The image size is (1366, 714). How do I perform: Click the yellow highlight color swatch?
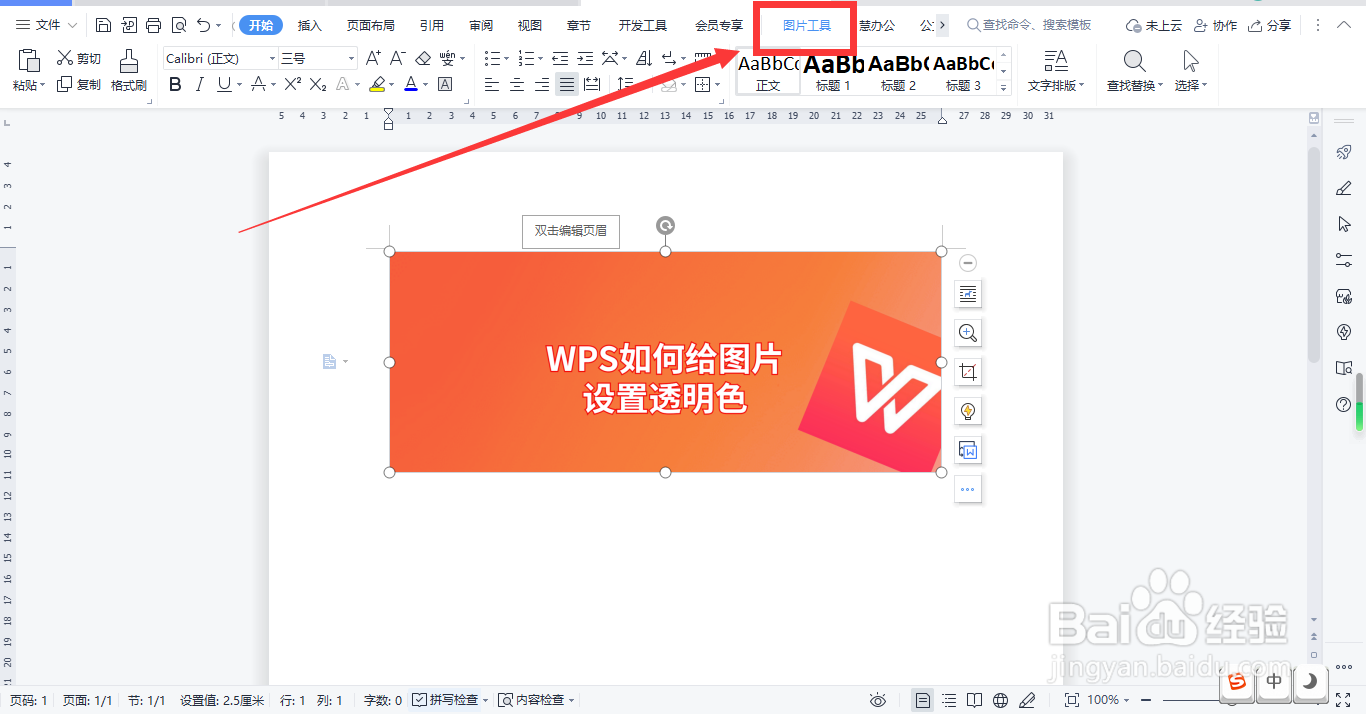[x=377, y=85]
